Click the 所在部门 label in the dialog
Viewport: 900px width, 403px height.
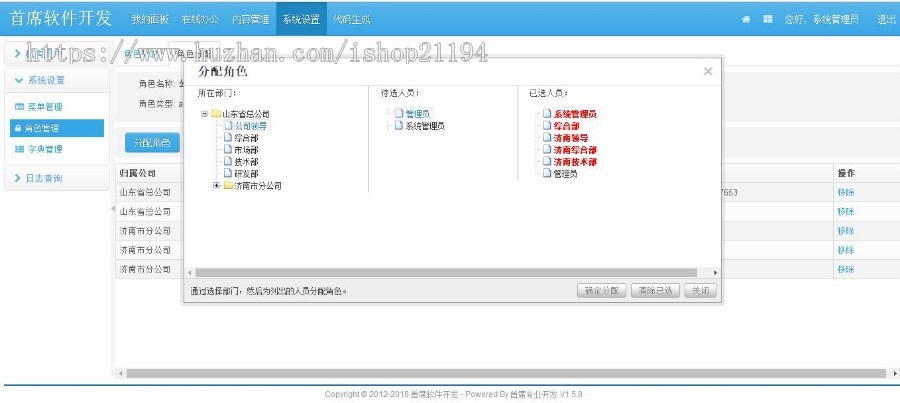tap(217, 92)
